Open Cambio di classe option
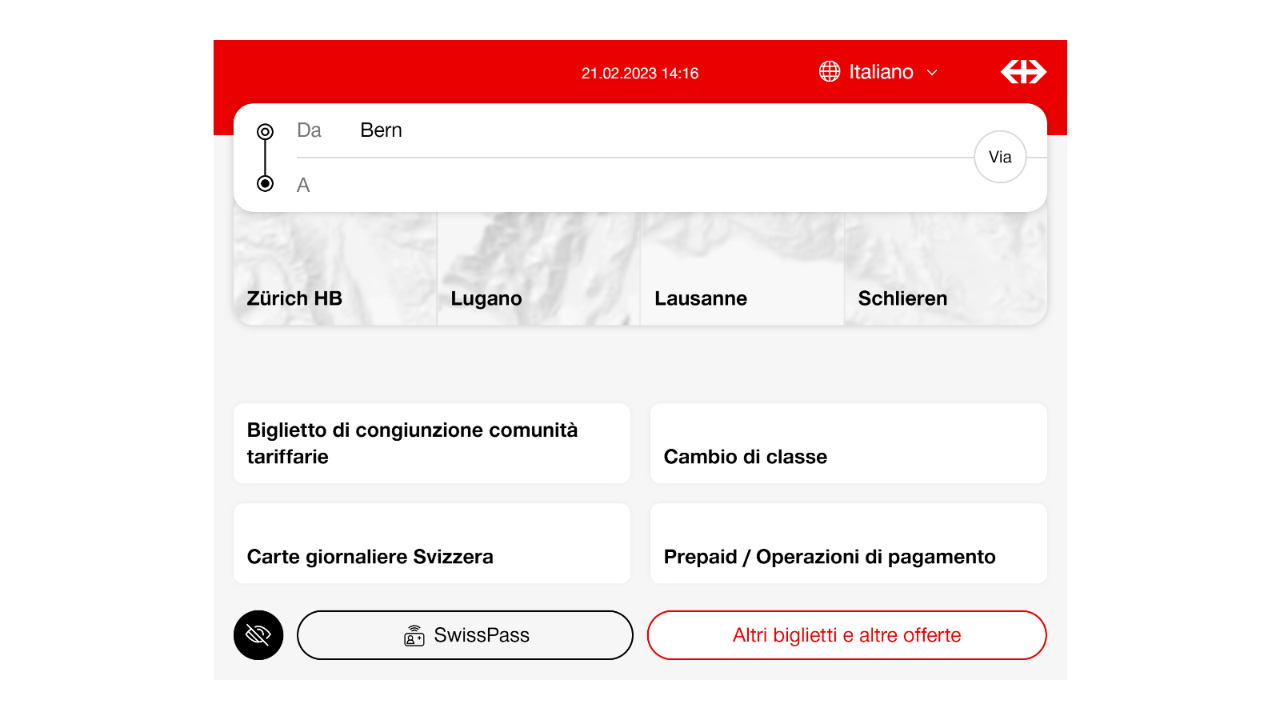1280x720 pixels. point(848,443)
